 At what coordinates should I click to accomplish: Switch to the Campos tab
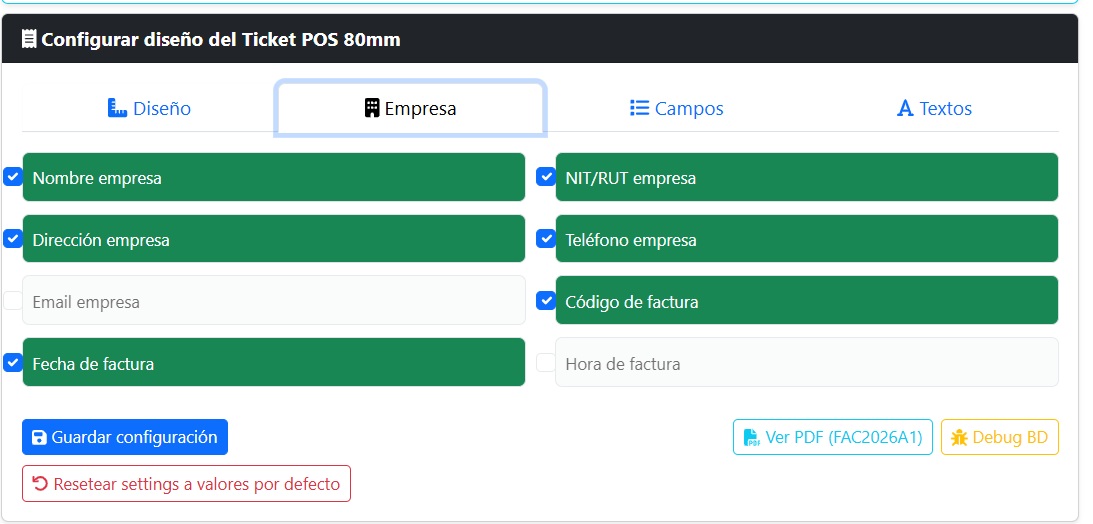676,108
